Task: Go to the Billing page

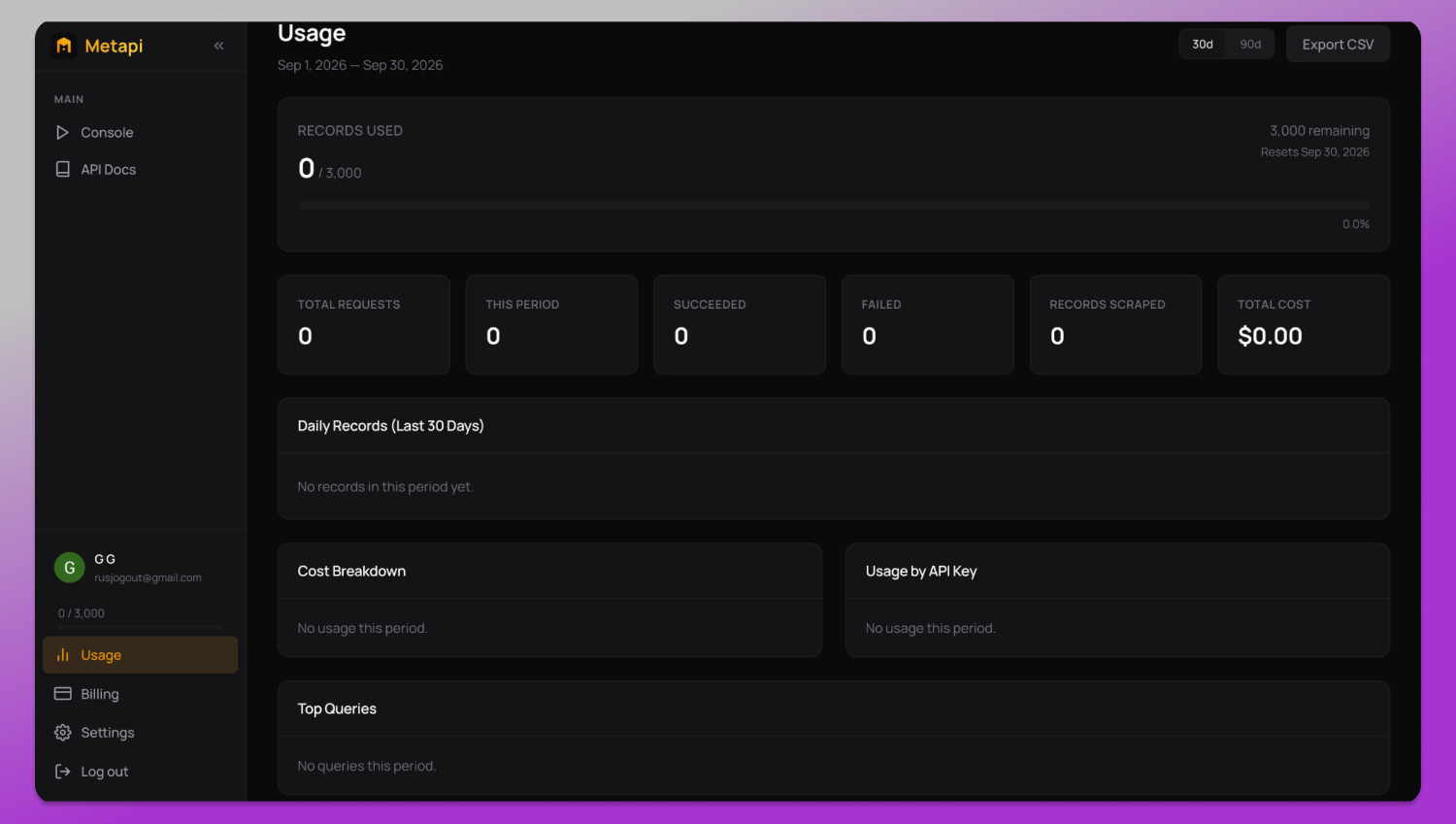Action: (140, 694)
